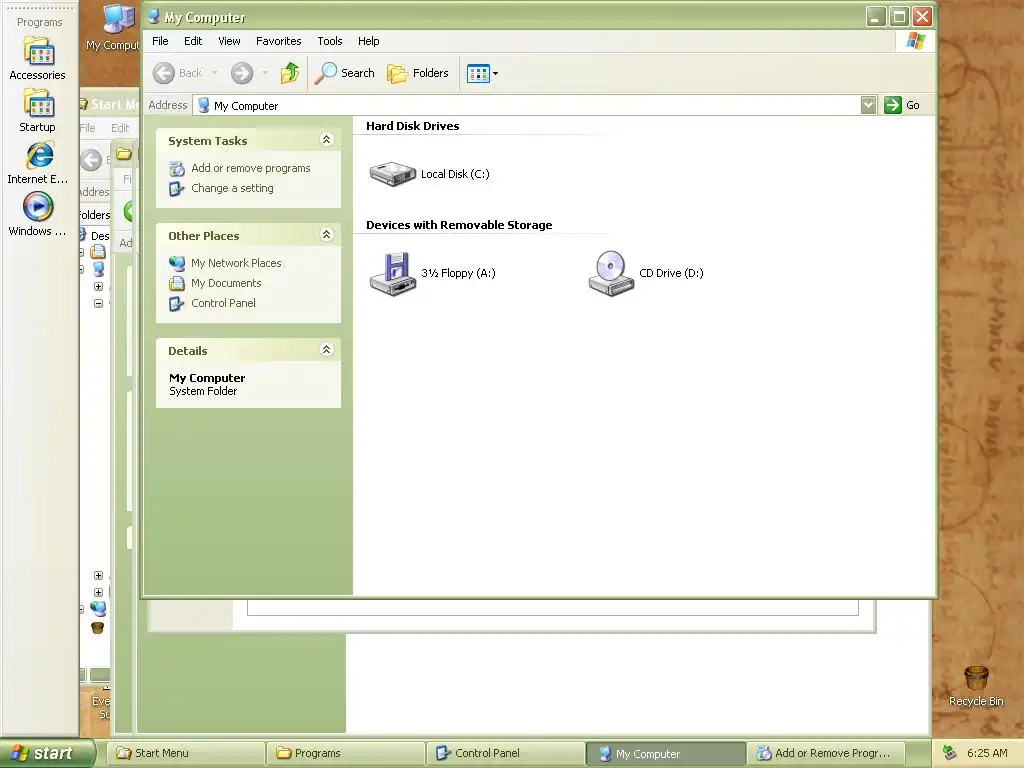This screenshot has height=768, width=1024.
Task: Select the CD Drive (D:) icon
Action: pyautogui.click(x=611, y=274)
